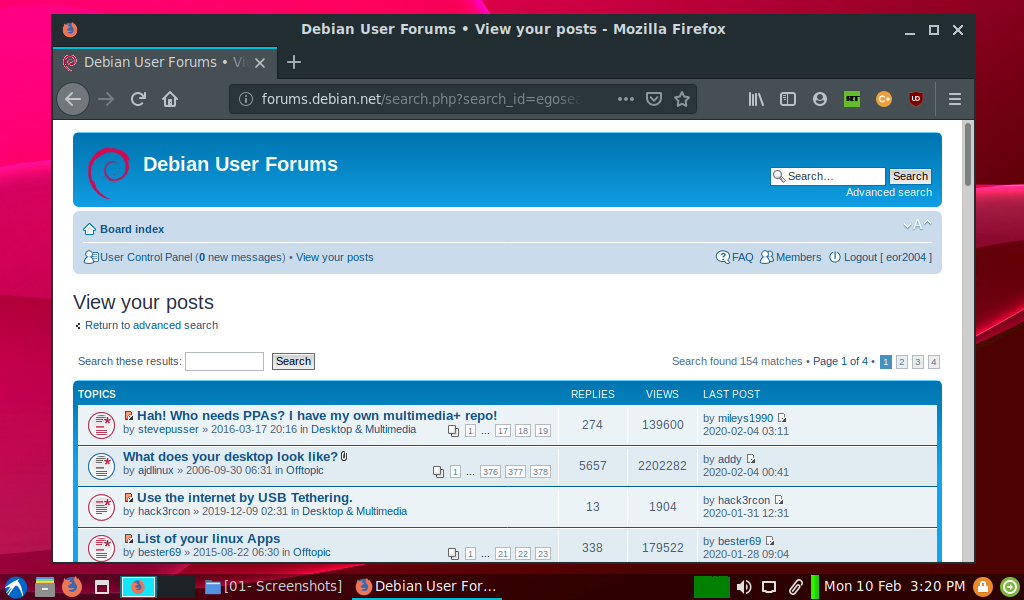1024x600 pixels.
Task: Go to results page 4
Action: click(x=934, y=362)
